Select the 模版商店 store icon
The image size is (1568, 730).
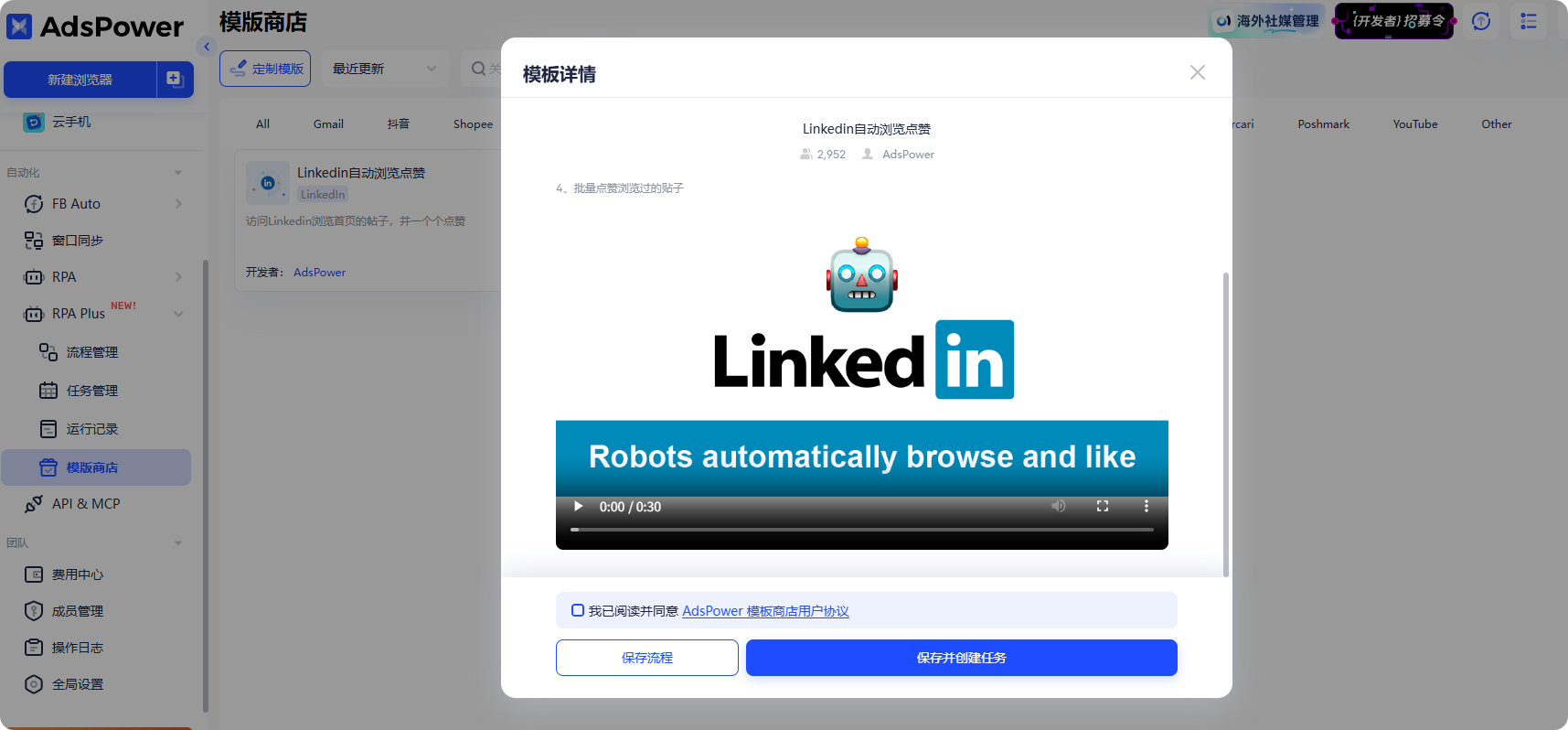tap(48, 467)
